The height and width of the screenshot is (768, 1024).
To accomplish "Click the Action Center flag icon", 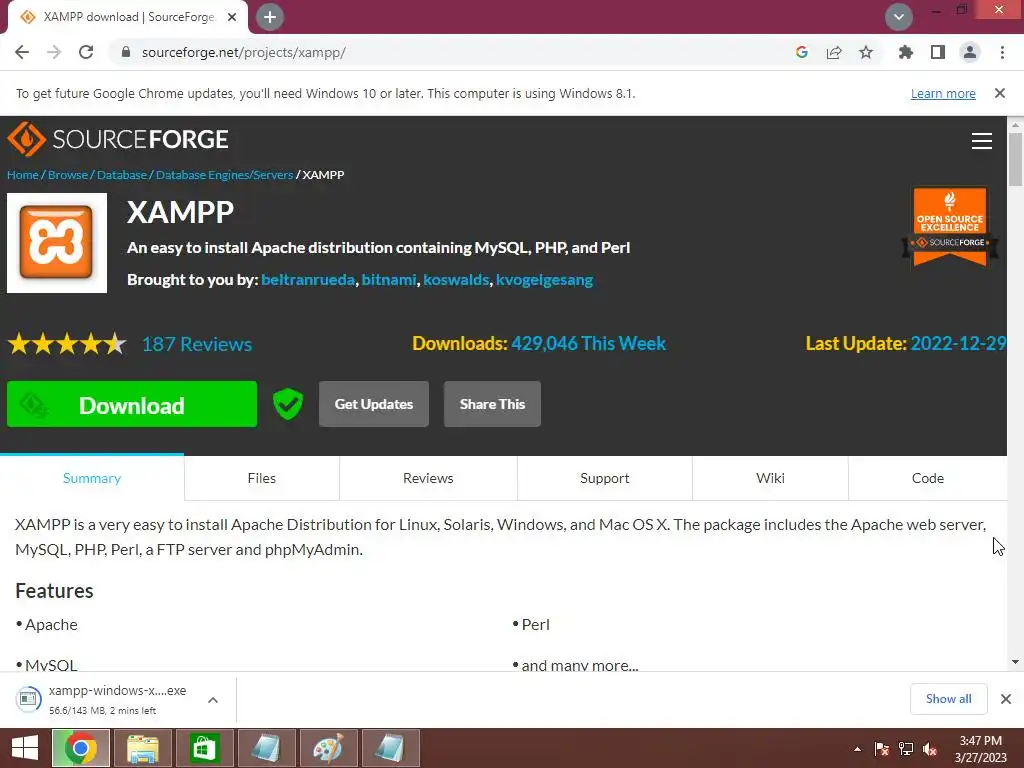I will (x=882, y=749).
